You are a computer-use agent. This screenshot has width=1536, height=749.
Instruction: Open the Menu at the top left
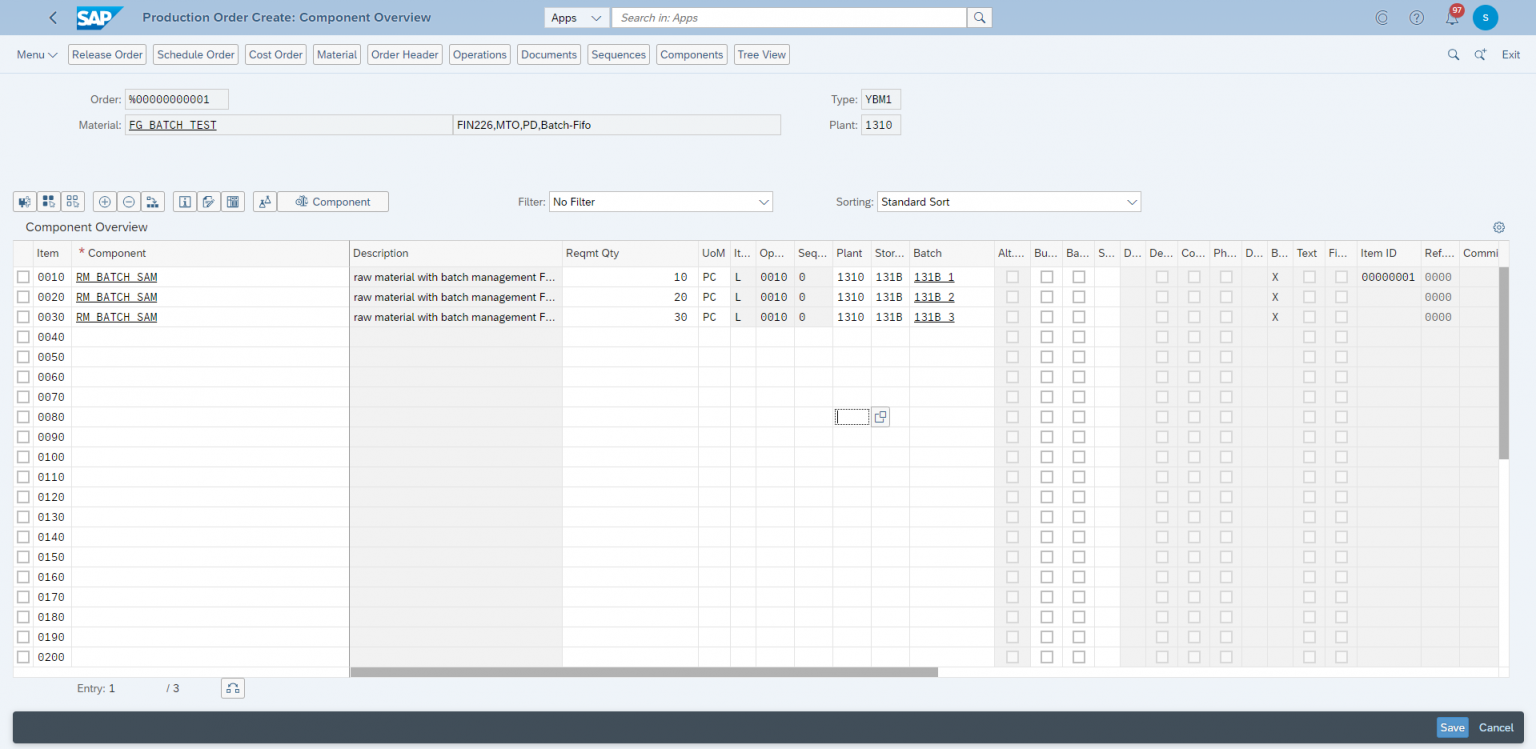click(35, 54)
